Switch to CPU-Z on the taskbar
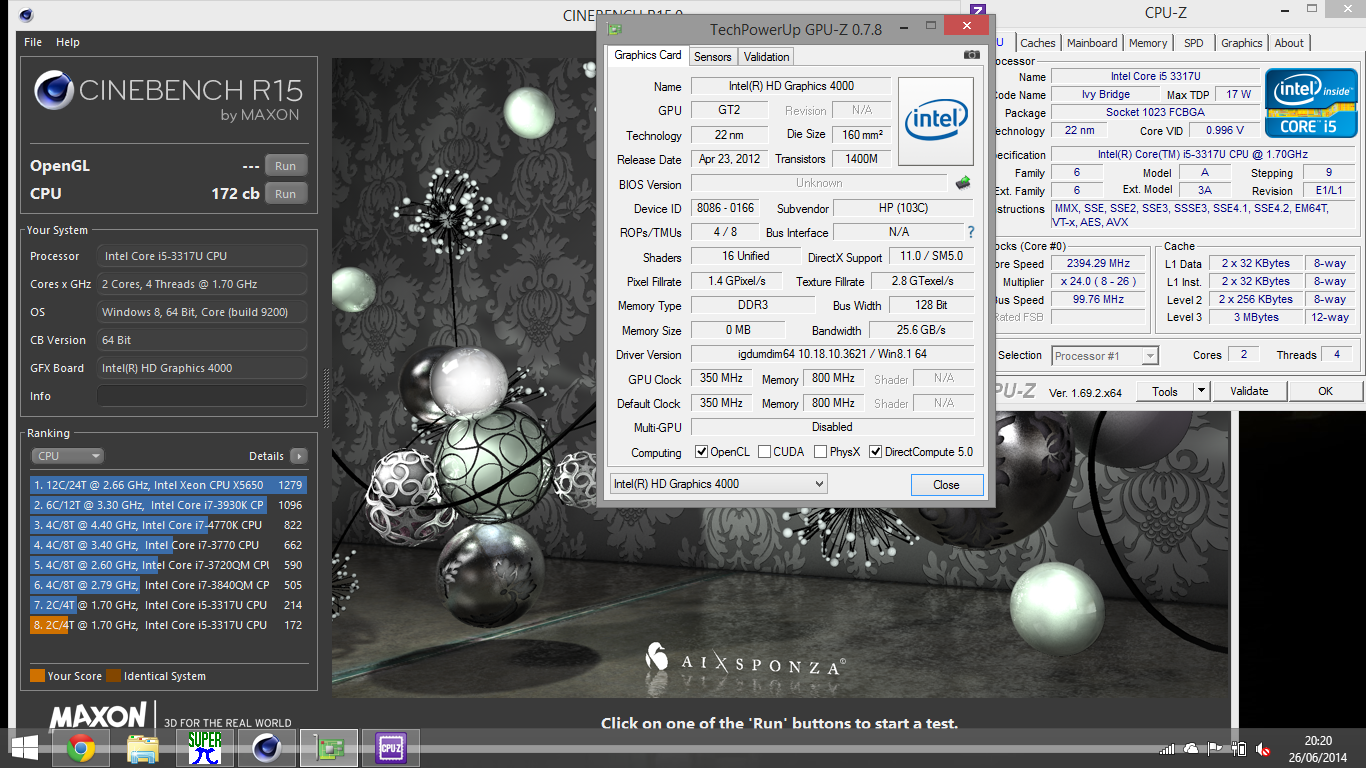Viewport: 1366px width, 768px height. pos(390,748)
